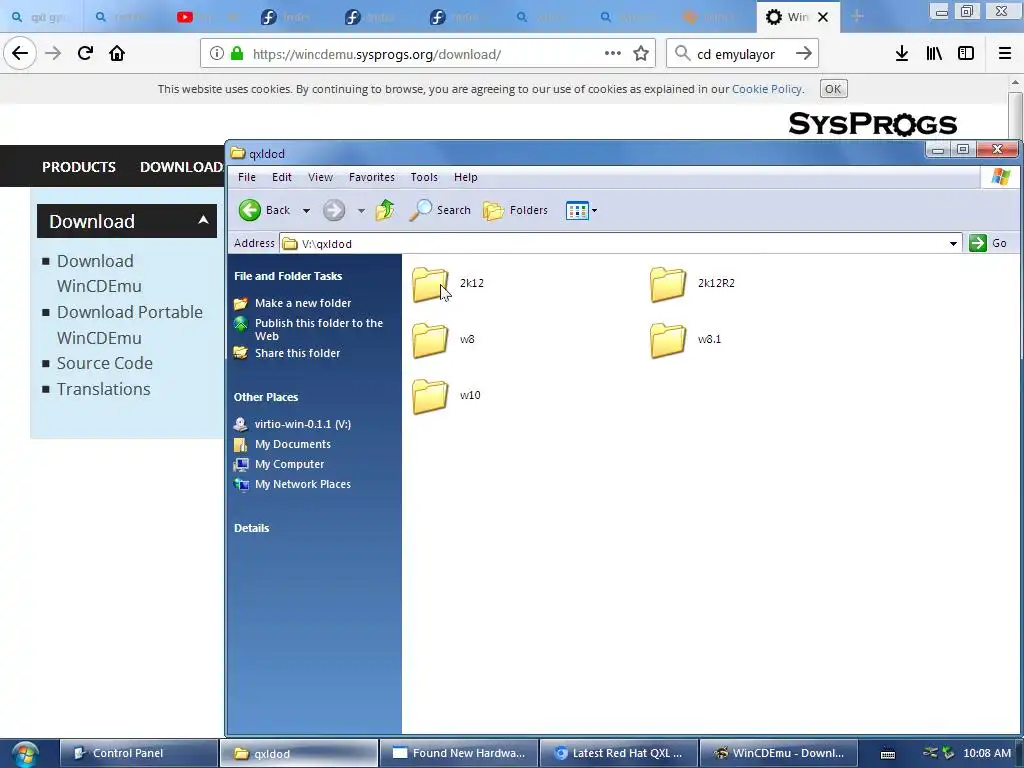
Task: Close the active Win tab
Action: point(824,17)
